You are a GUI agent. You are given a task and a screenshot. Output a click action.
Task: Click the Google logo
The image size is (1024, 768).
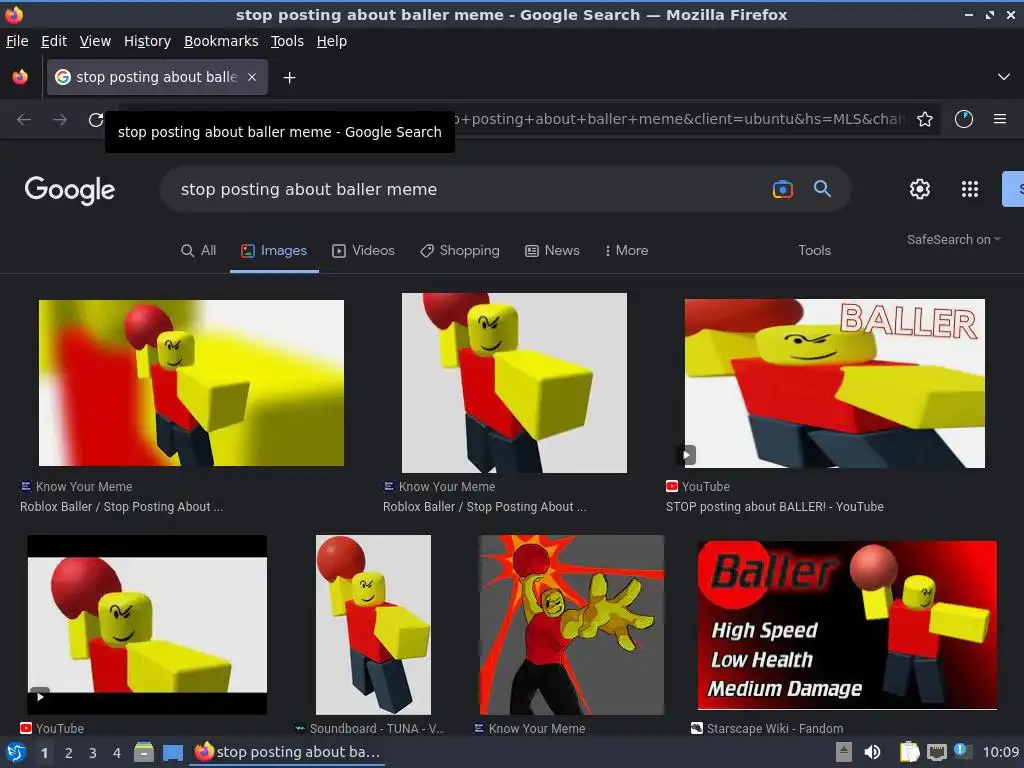point(70,190)
